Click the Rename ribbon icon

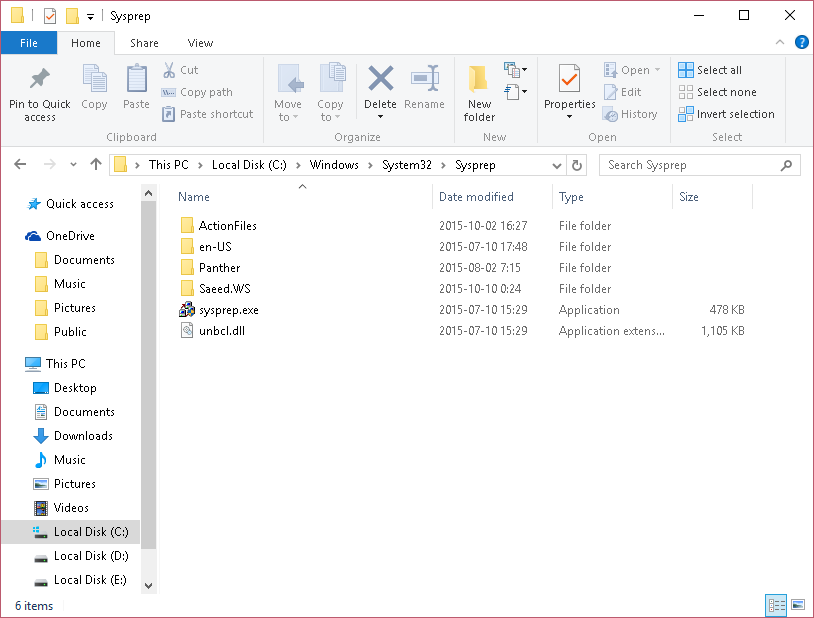425,79
